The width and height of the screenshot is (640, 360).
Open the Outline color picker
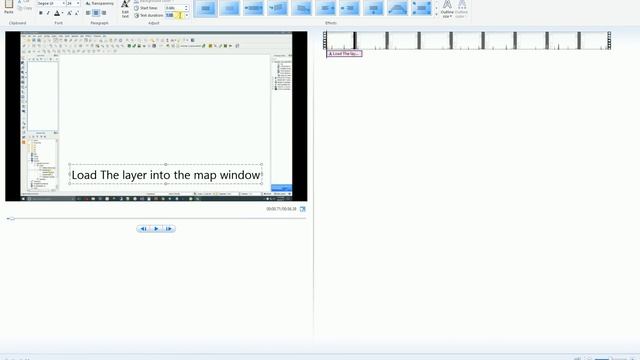click(x=461, y=9)
